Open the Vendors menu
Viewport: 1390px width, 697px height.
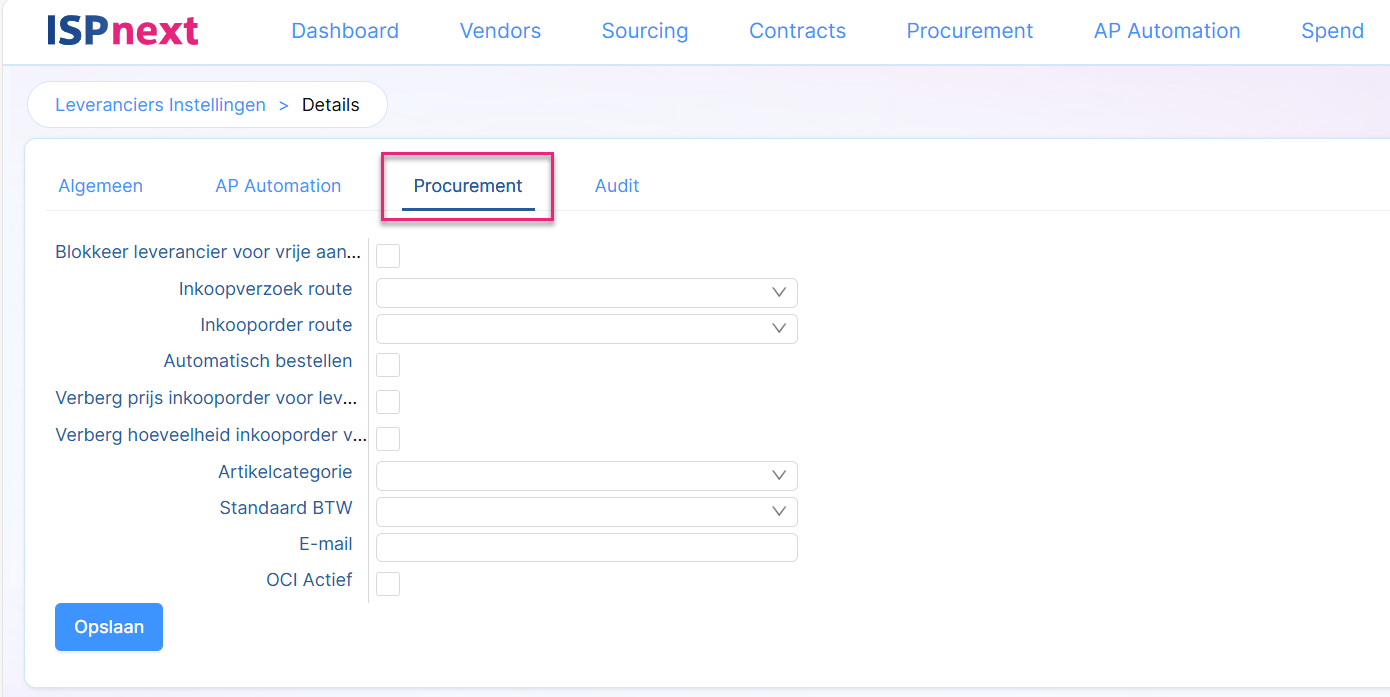click(x=500, y=31)
